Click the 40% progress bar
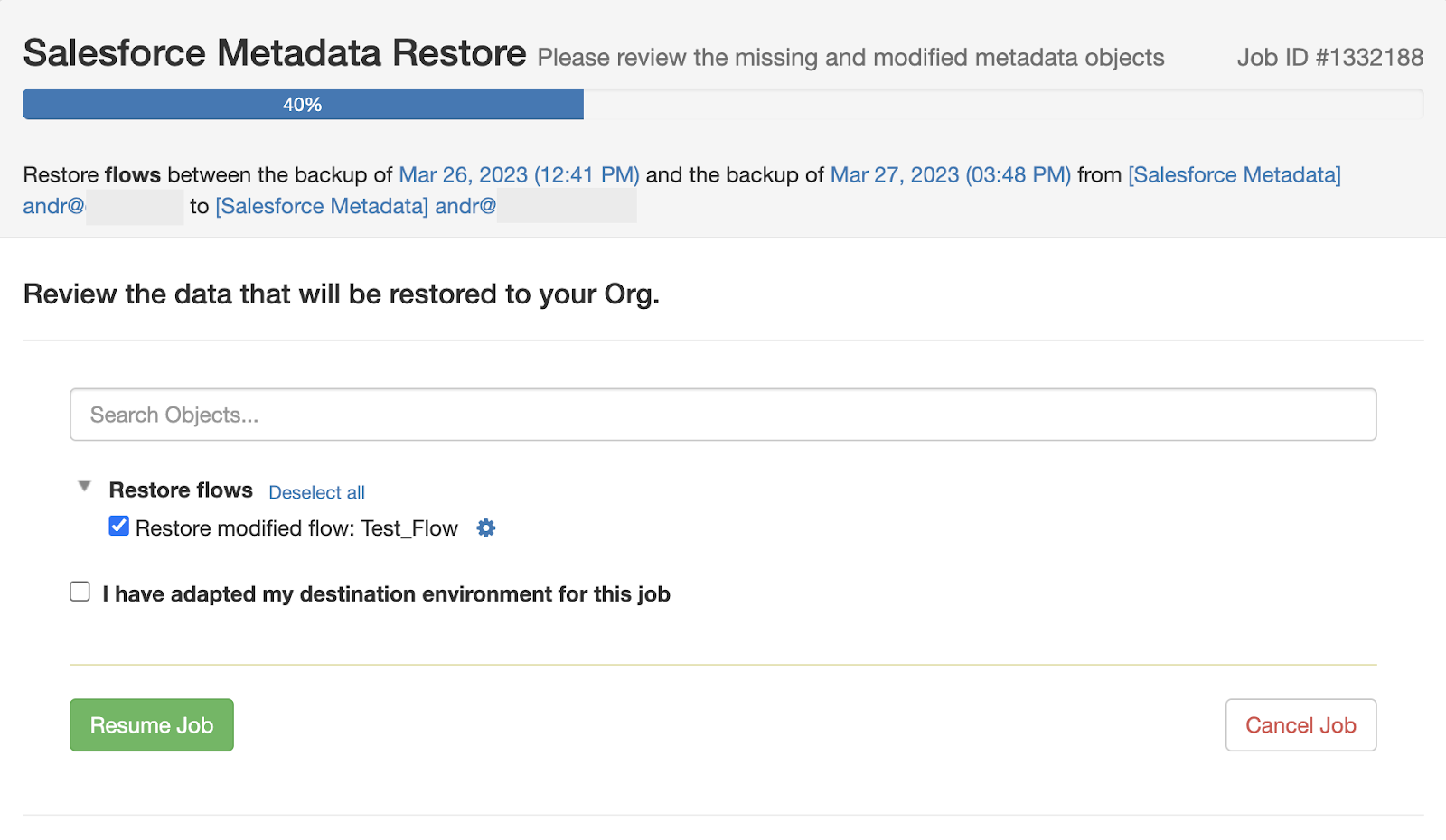Image resolution: width=1446 pixels, height=840 pixels. [303, 104]
